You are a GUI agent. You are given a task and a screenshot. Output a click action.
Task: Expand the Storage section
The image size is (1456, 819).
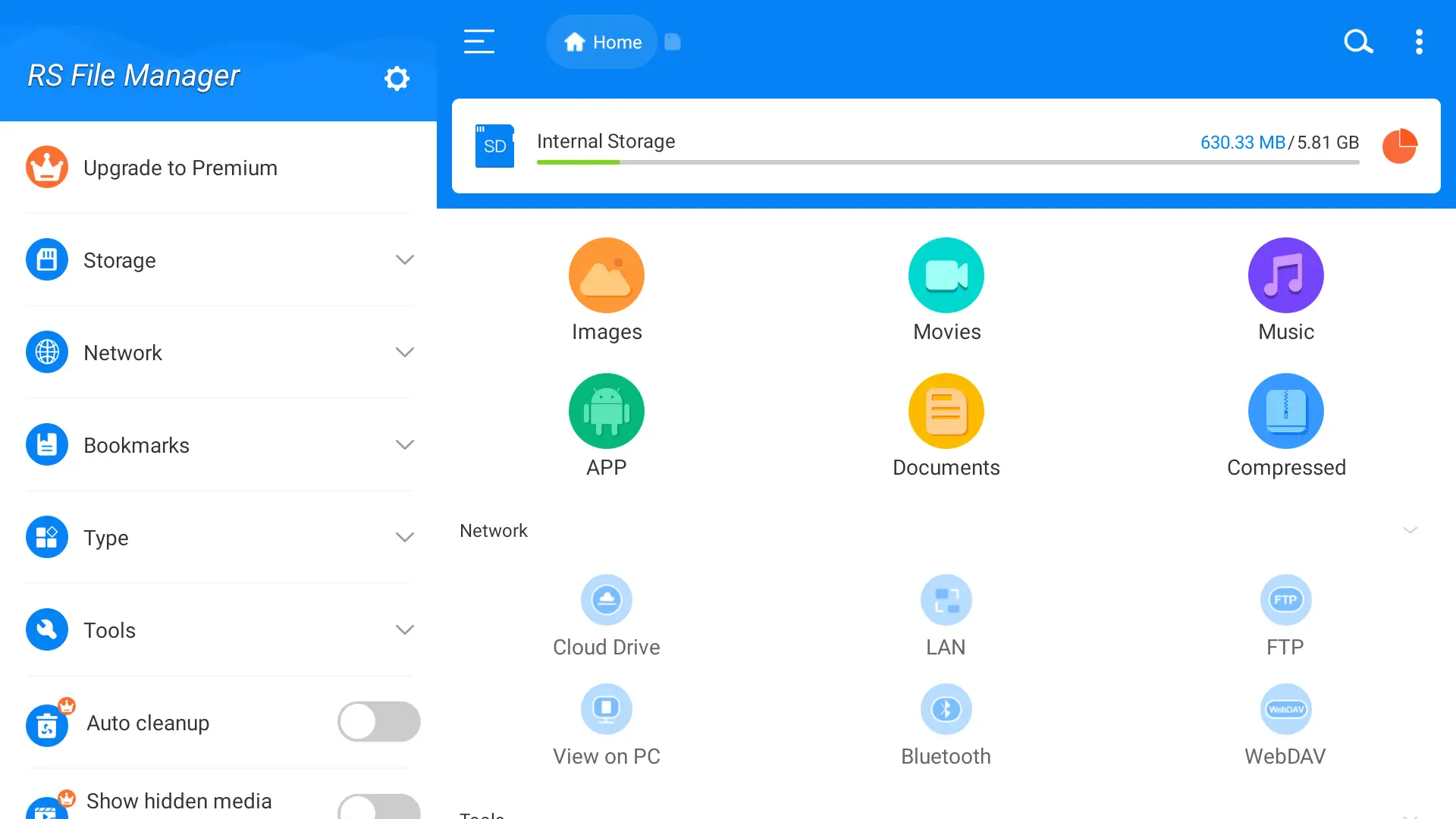tap(406, 259)
